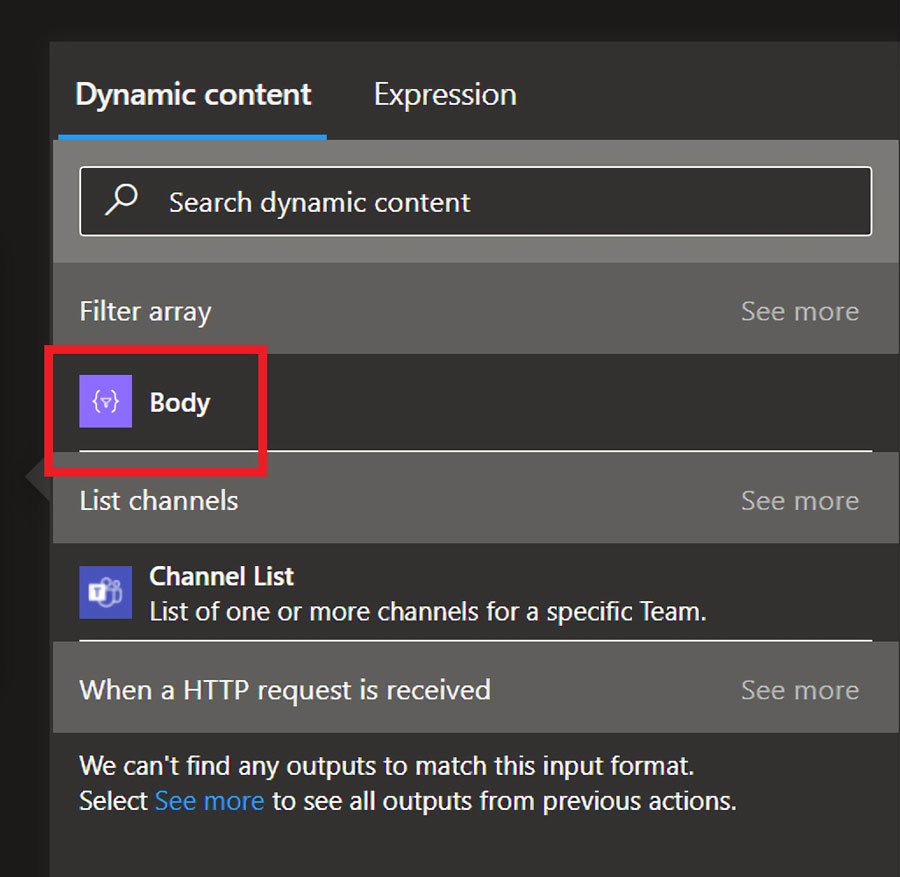
Task: Insert the Body output label
Action: coord(180,403)
